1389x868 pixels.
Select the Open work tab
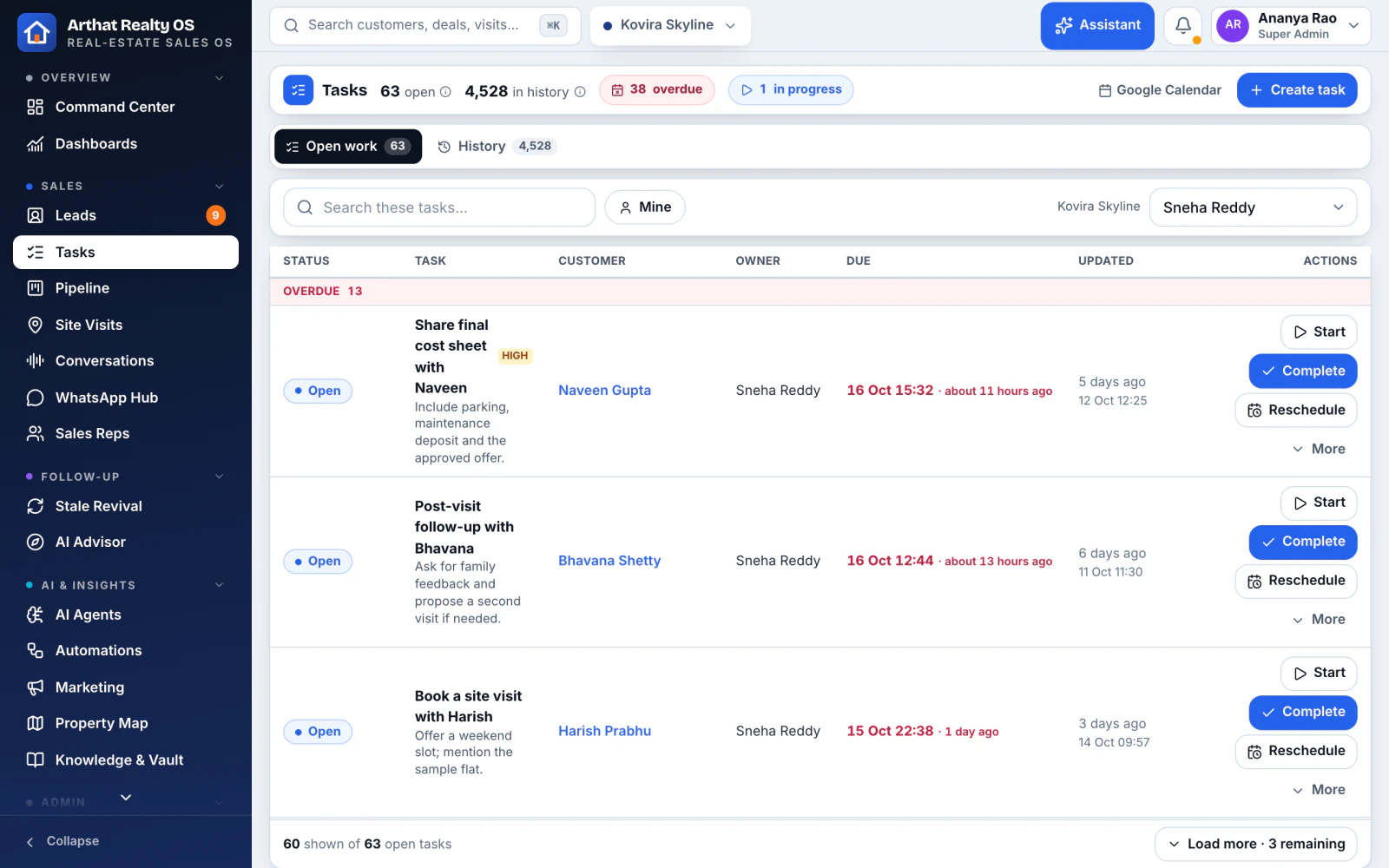click(x=348, y=147)
